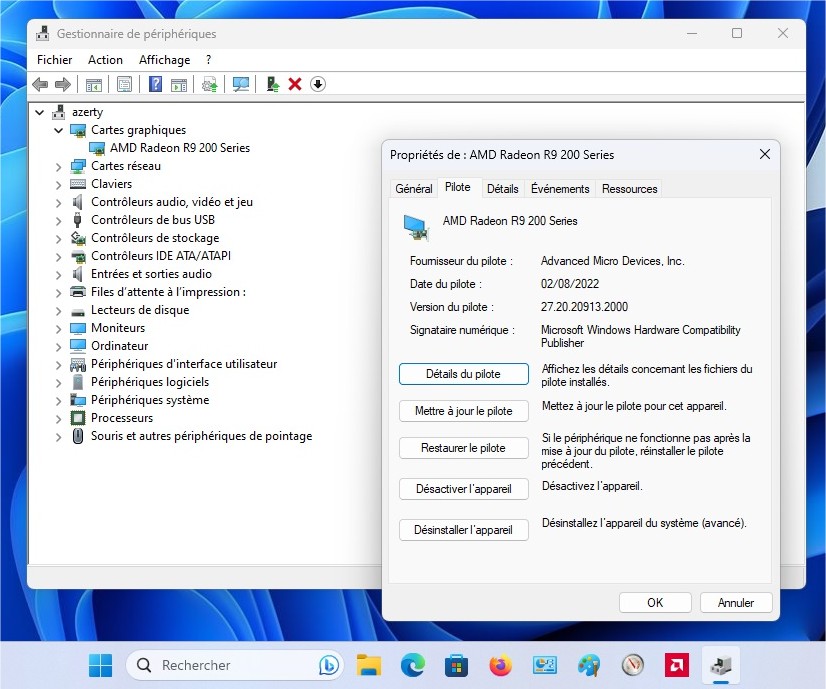
Task: Click the black down-arrow disable device icon
Action: pos(318,84)
